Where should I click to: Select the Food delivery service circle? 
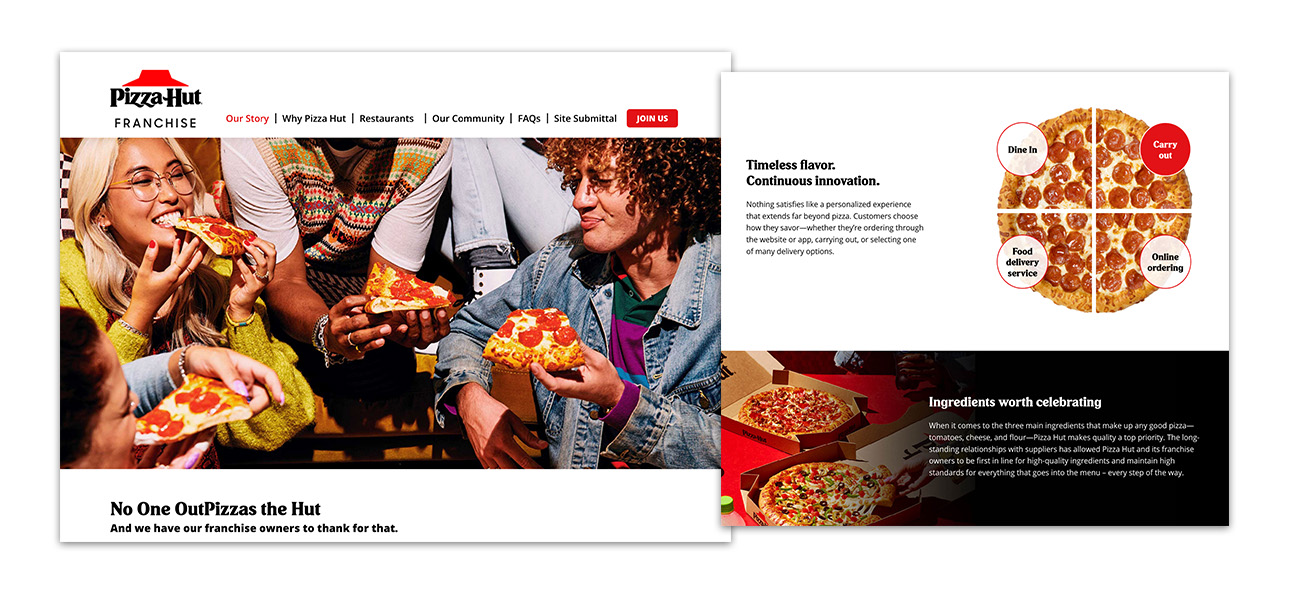point(1022,262)
